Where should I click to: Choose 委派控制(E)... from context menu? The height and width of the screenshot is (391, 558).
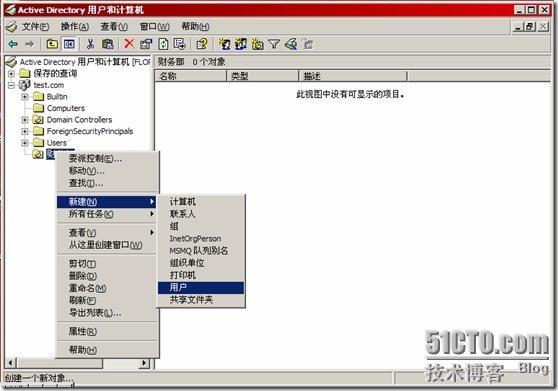[107, 159]
